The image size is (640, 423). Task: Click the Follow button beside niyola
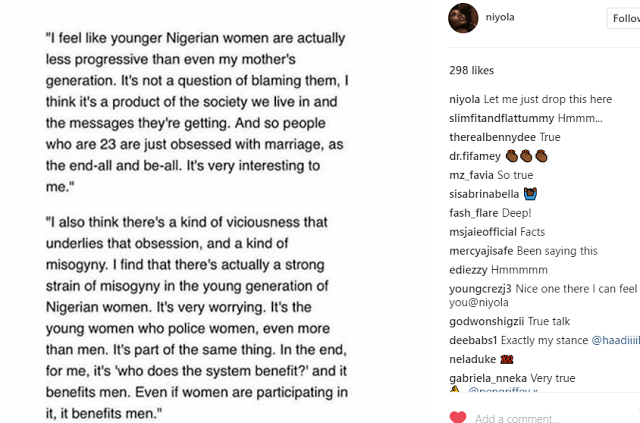click(x=623, y=18)
